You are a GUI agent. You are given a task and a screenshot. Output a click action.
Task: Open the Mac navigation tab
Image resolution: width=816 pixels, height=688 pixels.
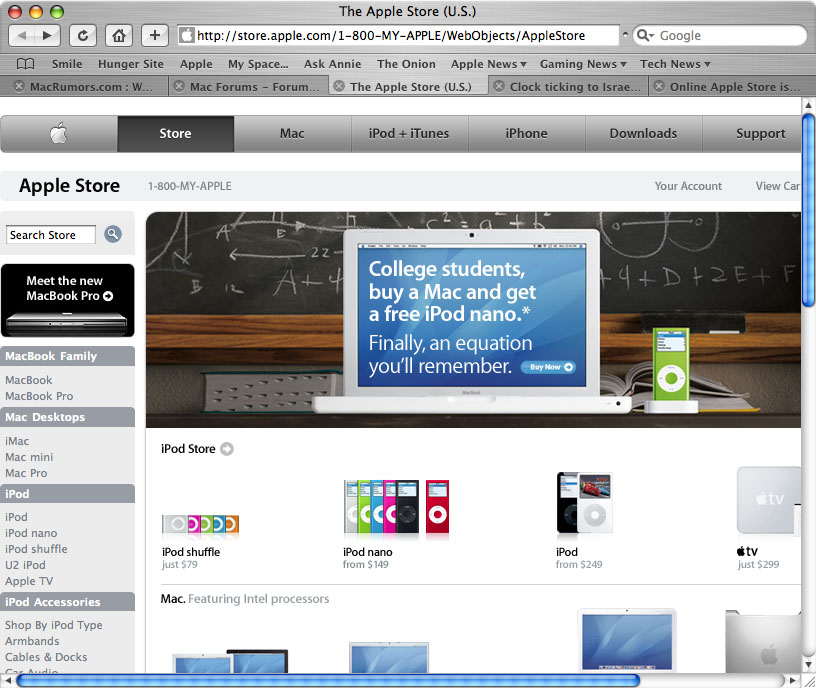click(292, 134)
